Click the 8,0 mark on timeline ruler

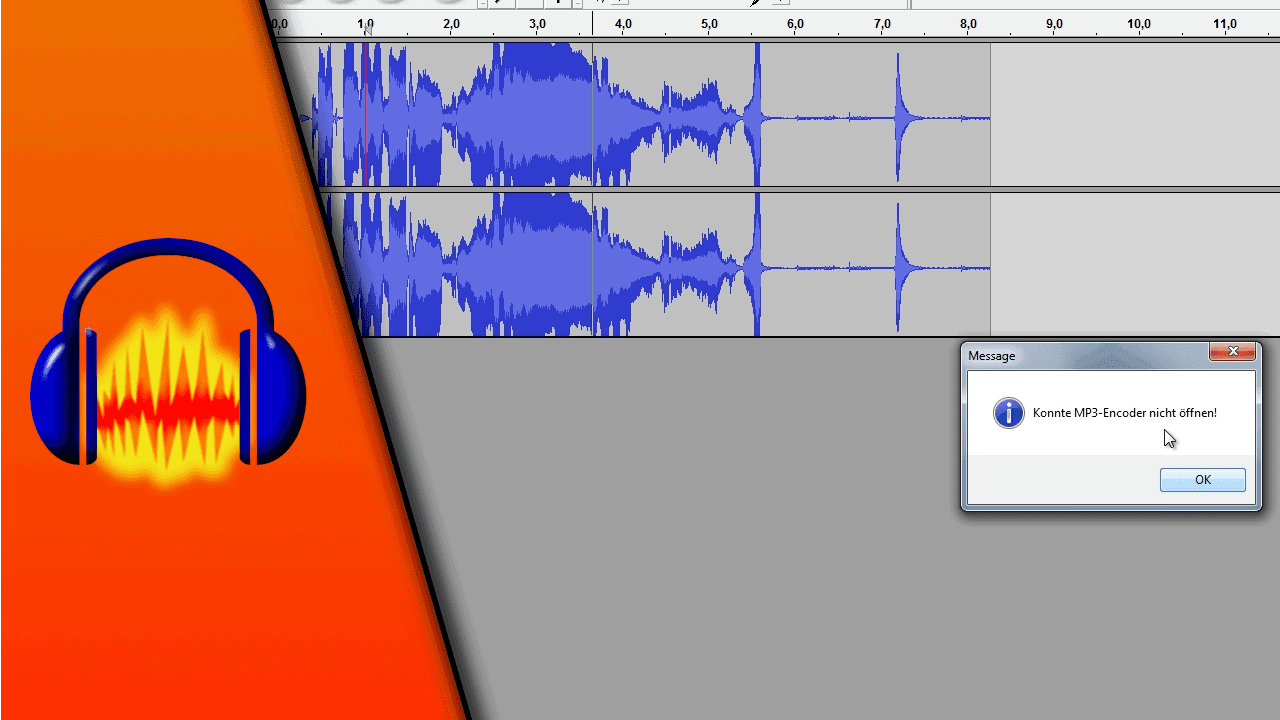coord(968,24)
